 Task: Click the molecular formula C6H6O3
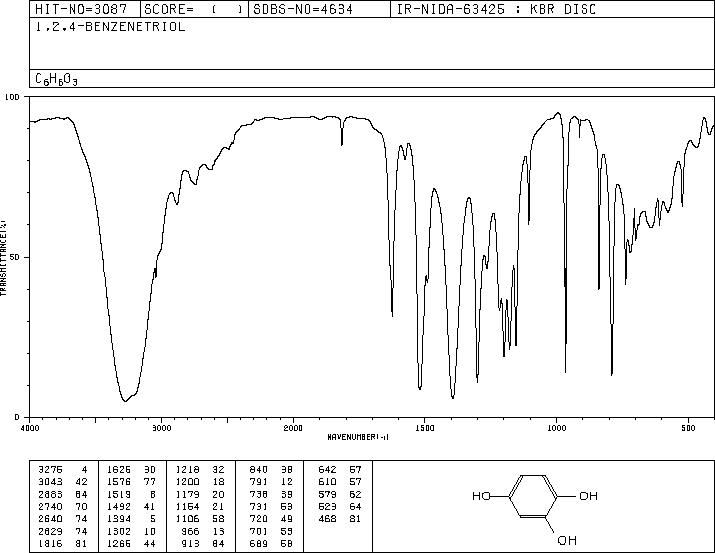click(56, 79)
